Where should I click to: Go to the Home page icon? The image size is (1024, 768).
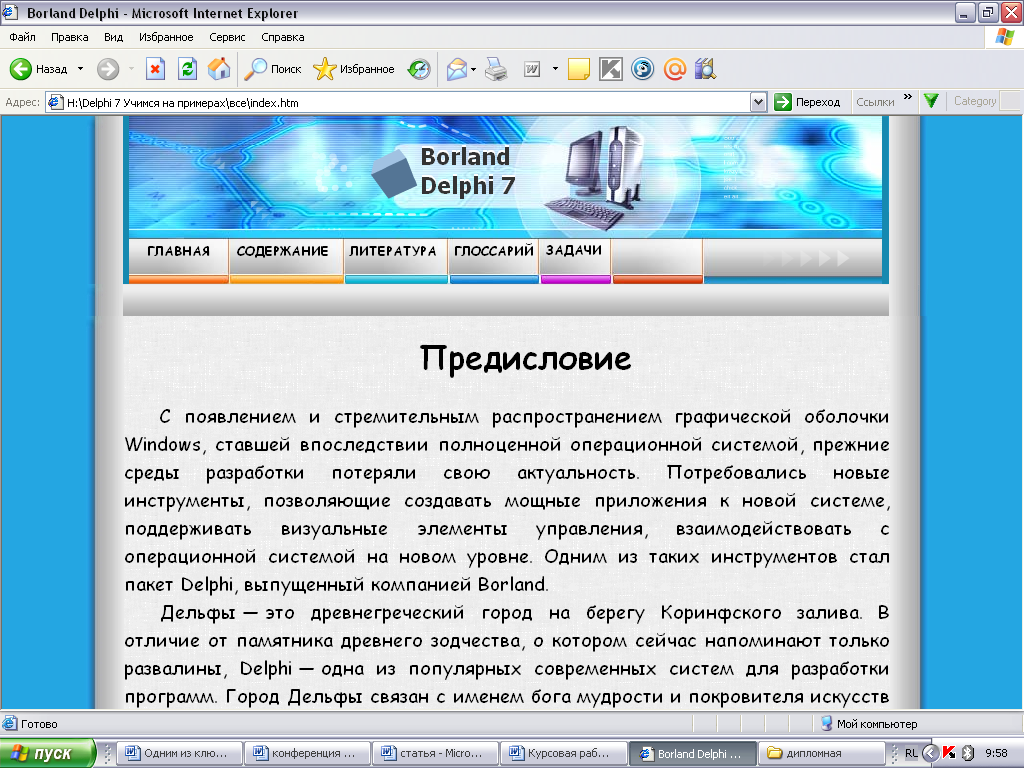(219, 69)
